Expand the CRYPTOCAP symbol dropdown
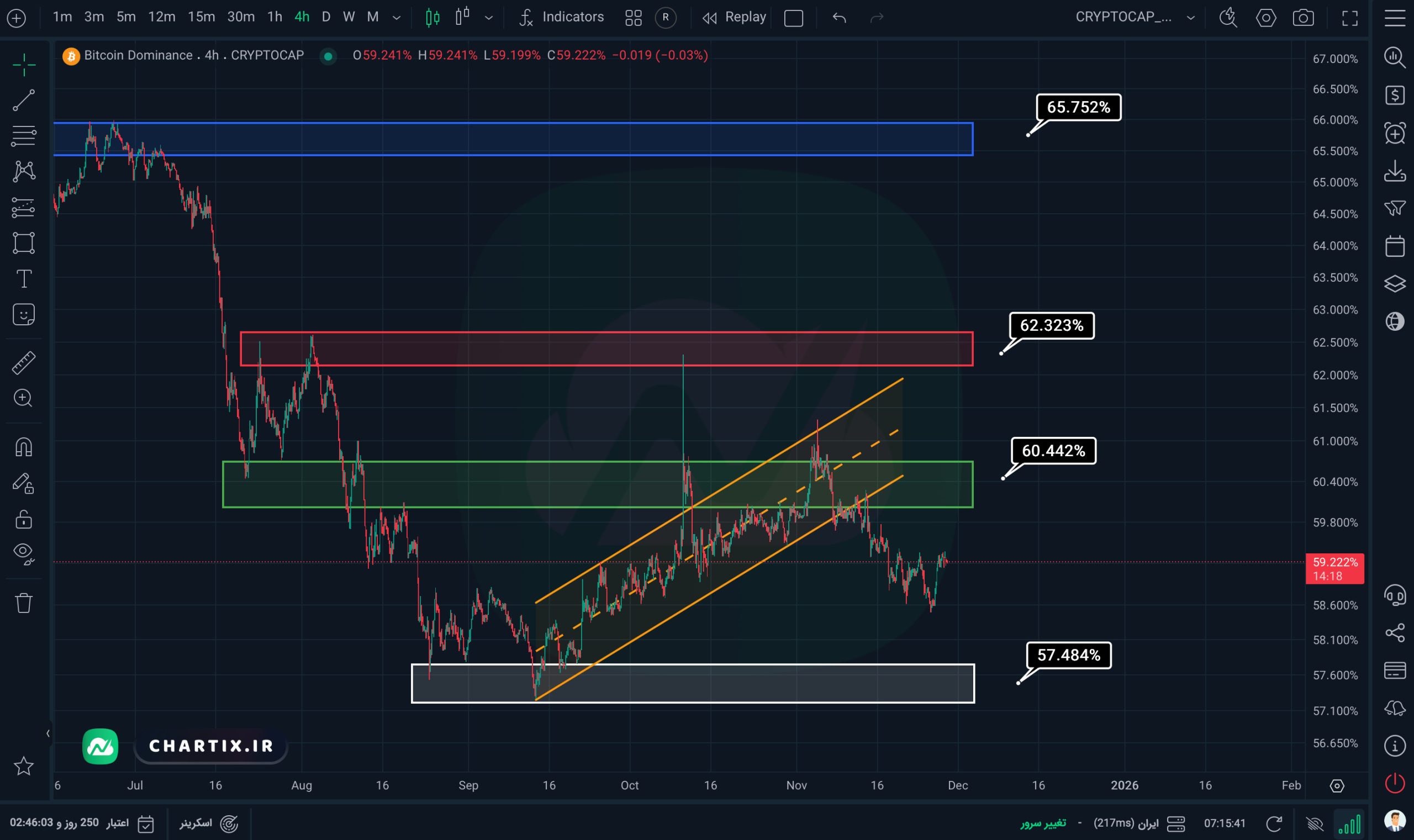The width and height of the screenshot is (1414, 840). (x=1190, y=18)
